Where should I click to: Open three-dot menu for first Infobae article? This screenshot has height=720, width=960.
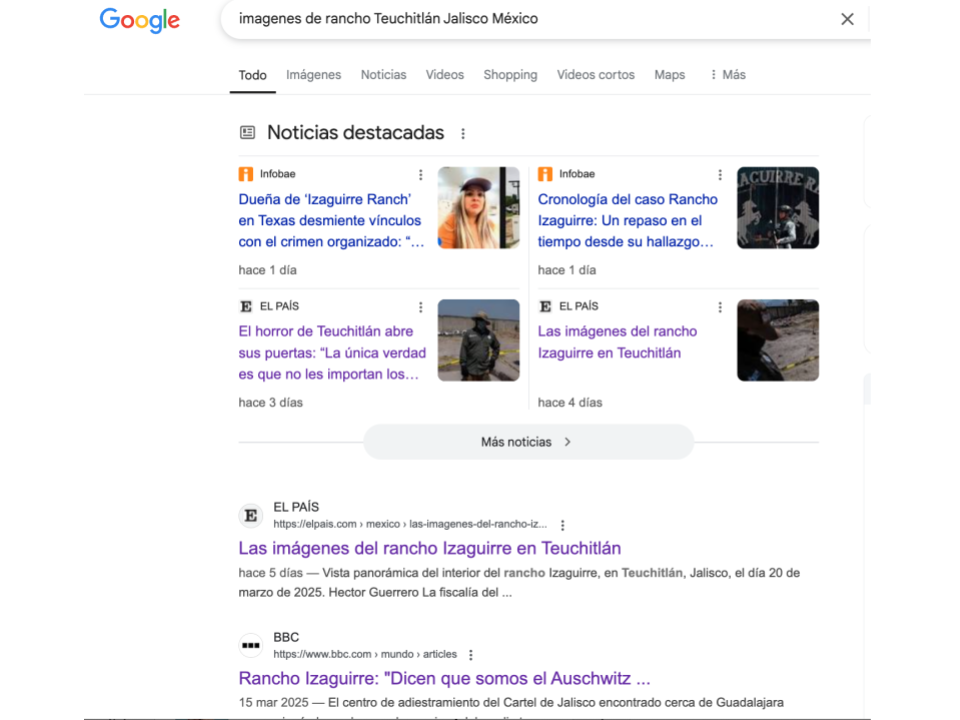pyautogui.click(x=421, y=175)
